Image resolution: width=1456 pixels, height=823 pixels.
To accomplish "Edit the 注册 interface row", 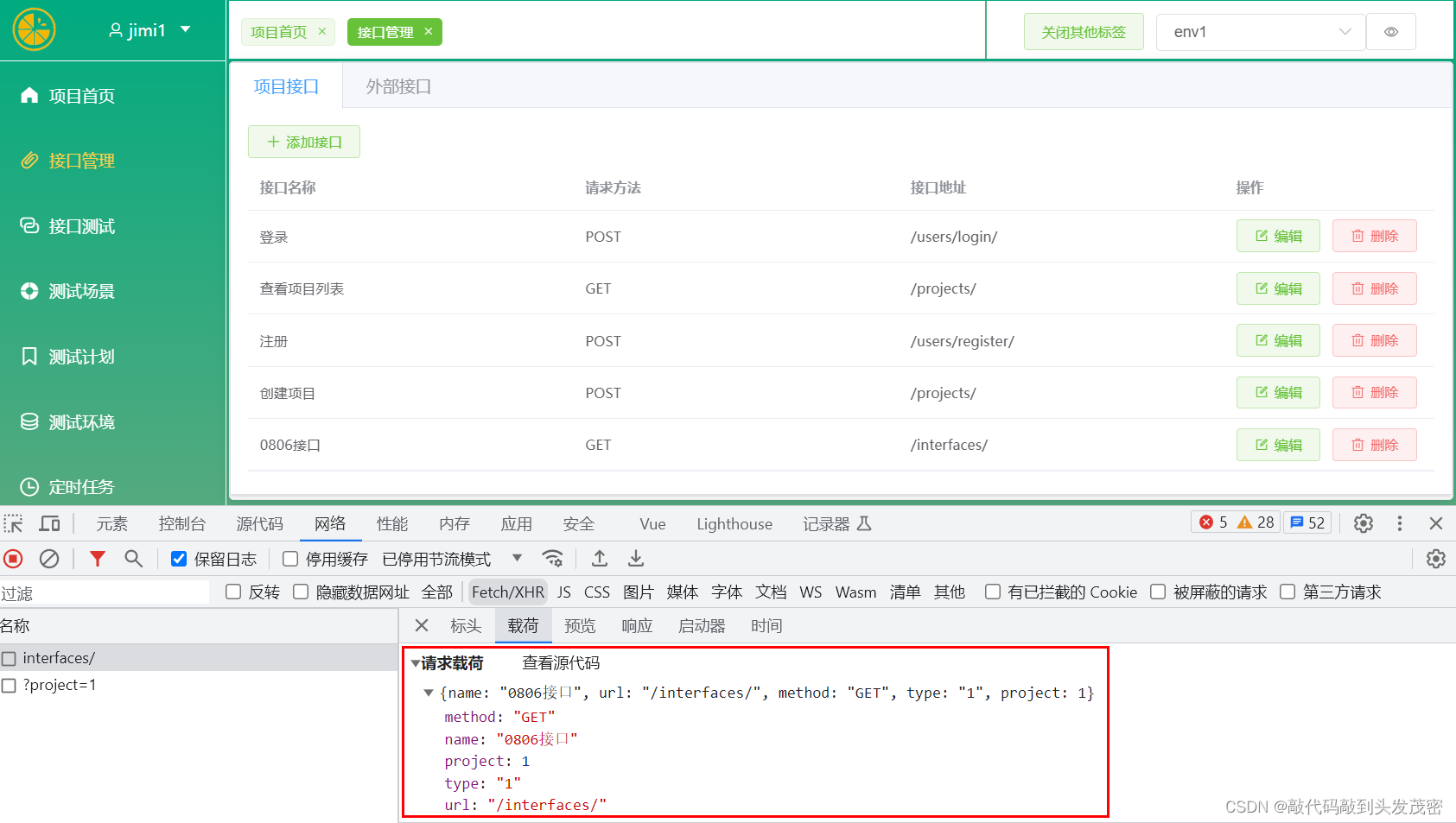I will 1278,340.
